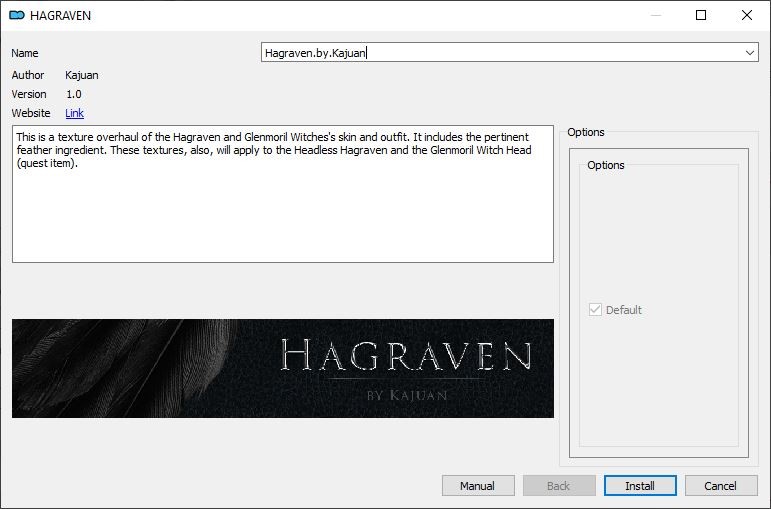The width and height of the screenshot is (771, 509).
Task: Maximize the HAGRAVEN window
Action: (701, 15)
